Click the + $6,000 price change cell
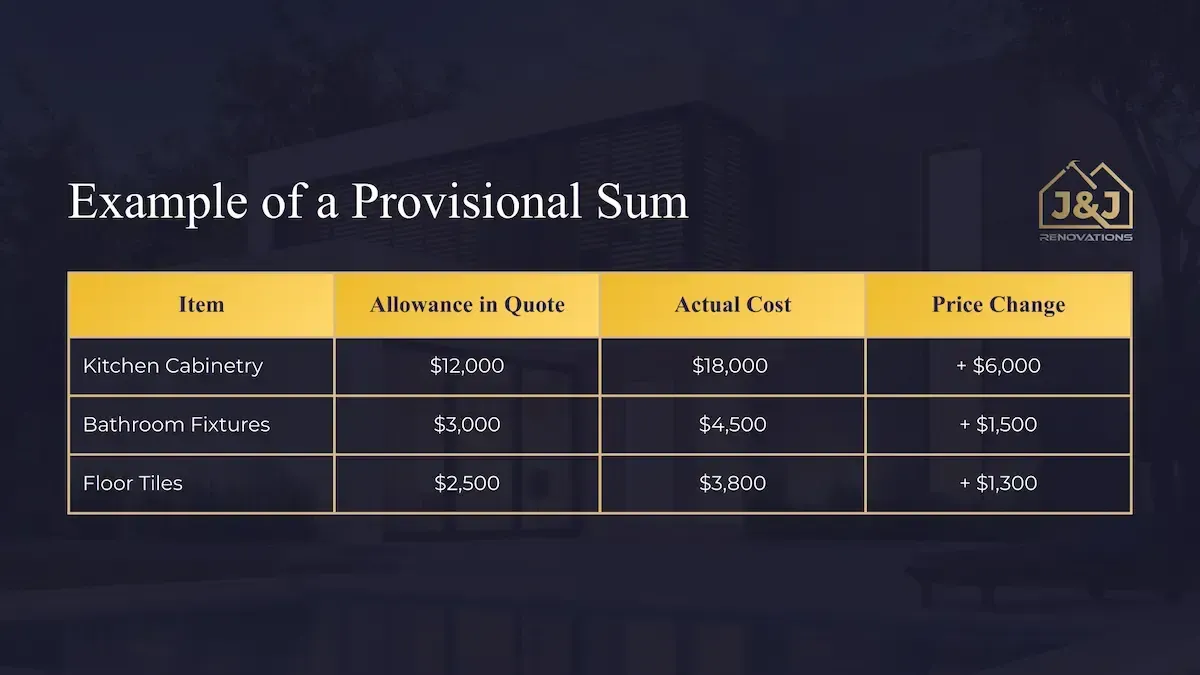This screenshot has width=1200, height=675. [x=998, y=366]
